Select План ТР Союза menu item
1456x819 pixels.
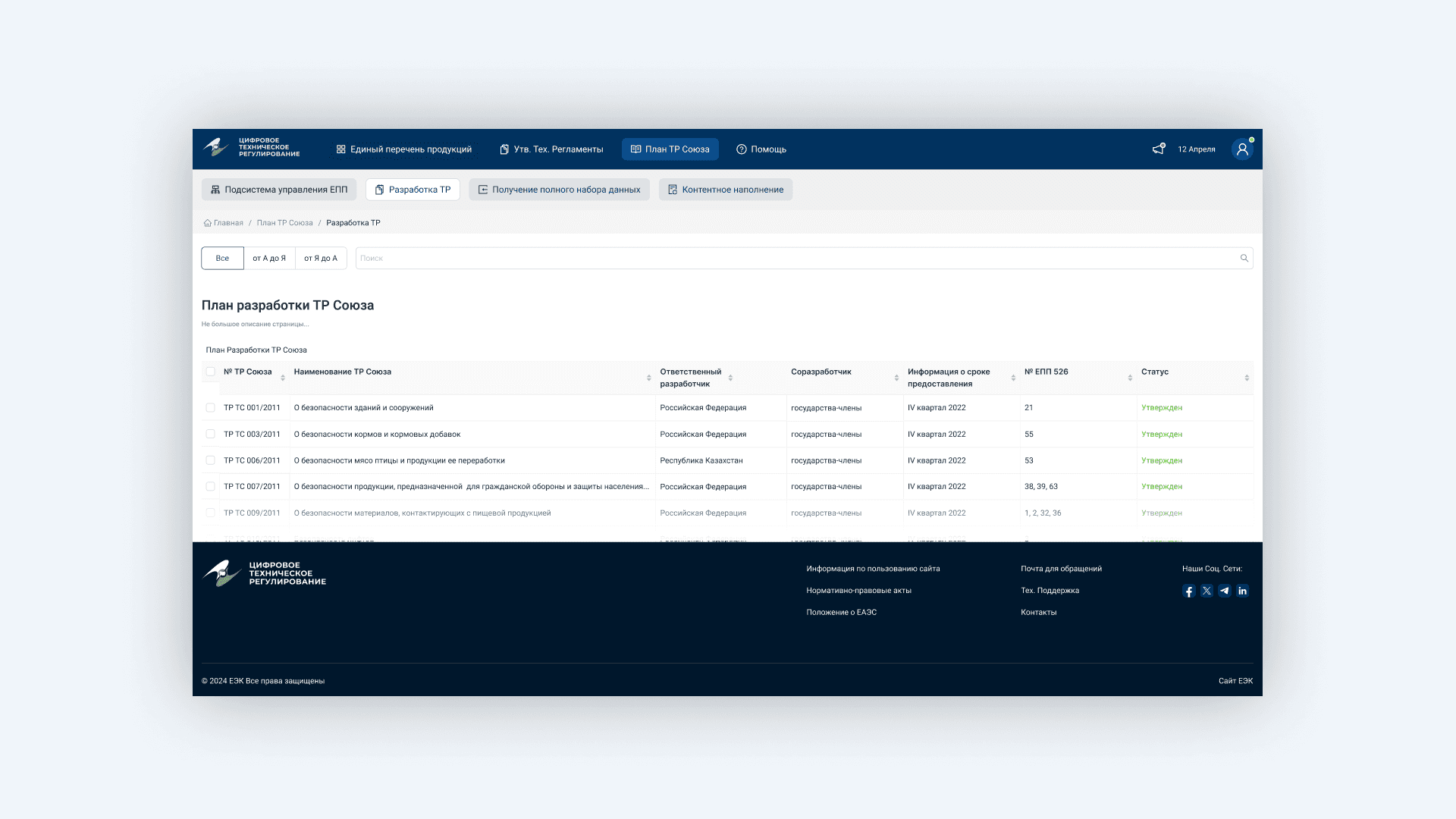[670, 149]
